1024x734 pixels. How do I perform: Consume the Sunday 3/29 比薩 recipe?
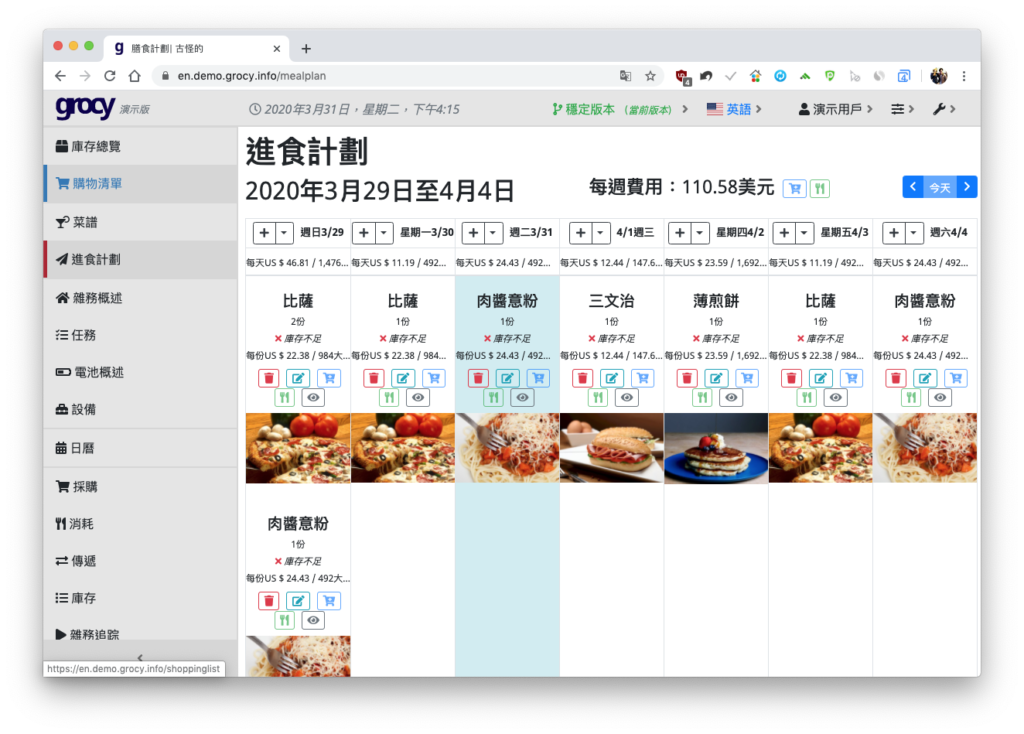pyautogui.click(x=284, y=397)
